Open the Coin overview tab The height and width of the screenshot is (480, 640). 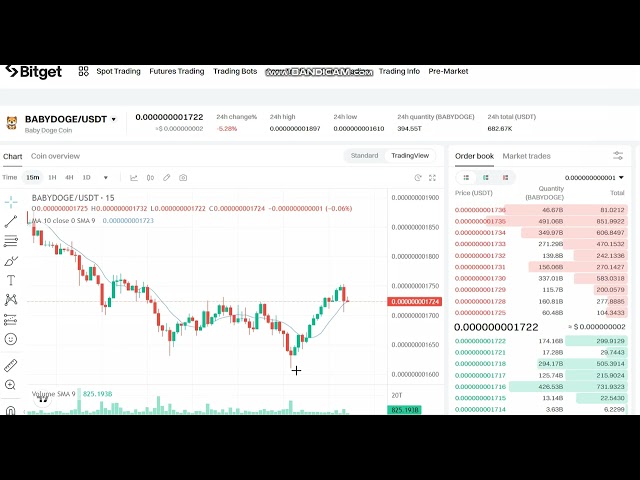pyautogui.click(x=55, y=156)
